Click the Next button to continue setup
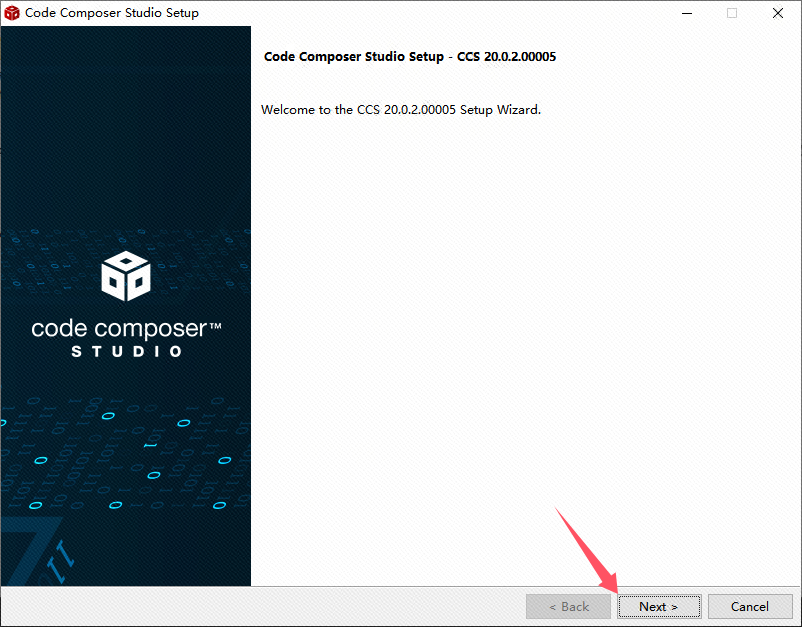Image resolution: width=802 pixels, height=627 pixels. [659, 607]
